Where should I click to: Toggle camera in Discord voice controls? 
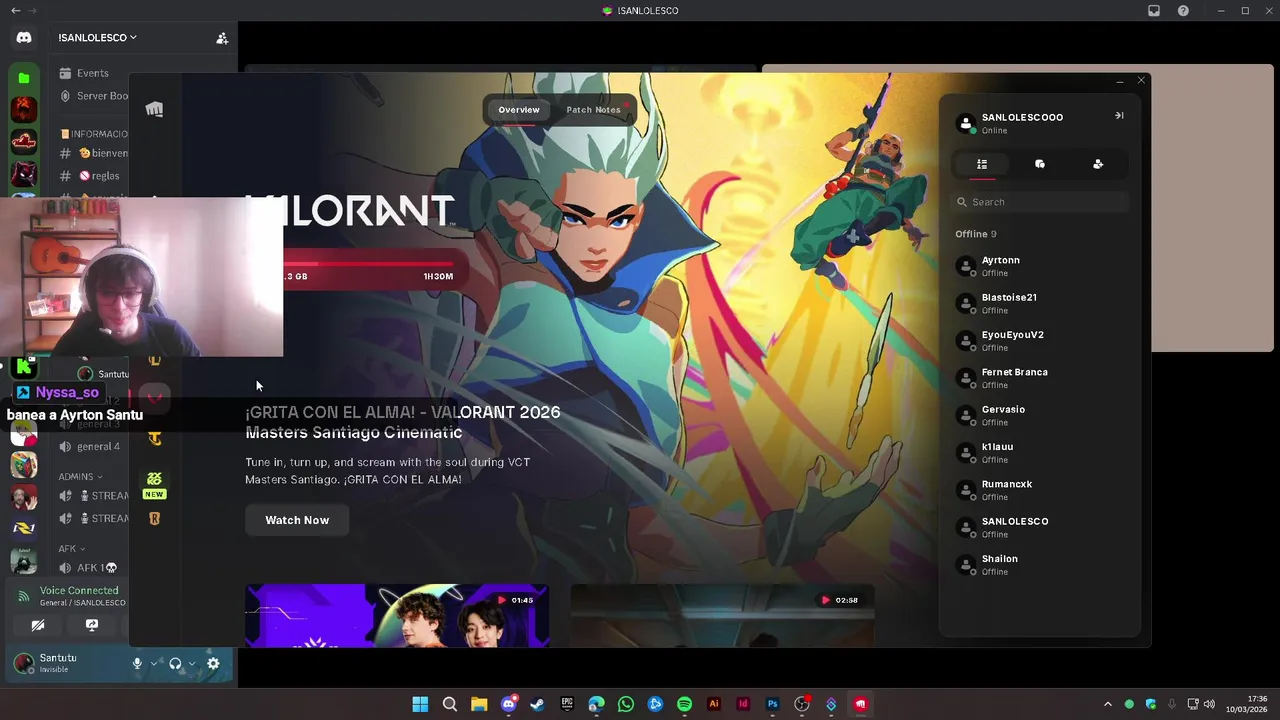pyautogui.click(x=38, y=625)
